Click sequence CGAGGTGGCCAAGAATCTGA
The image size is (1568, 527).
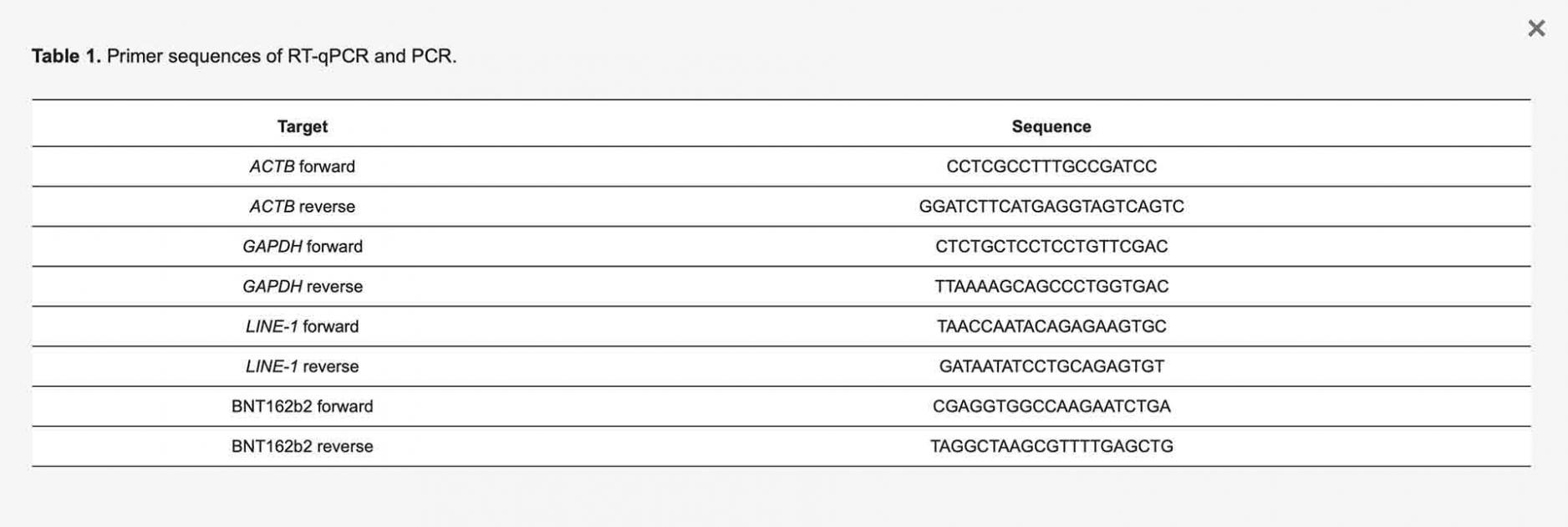tap(1051, 407)
